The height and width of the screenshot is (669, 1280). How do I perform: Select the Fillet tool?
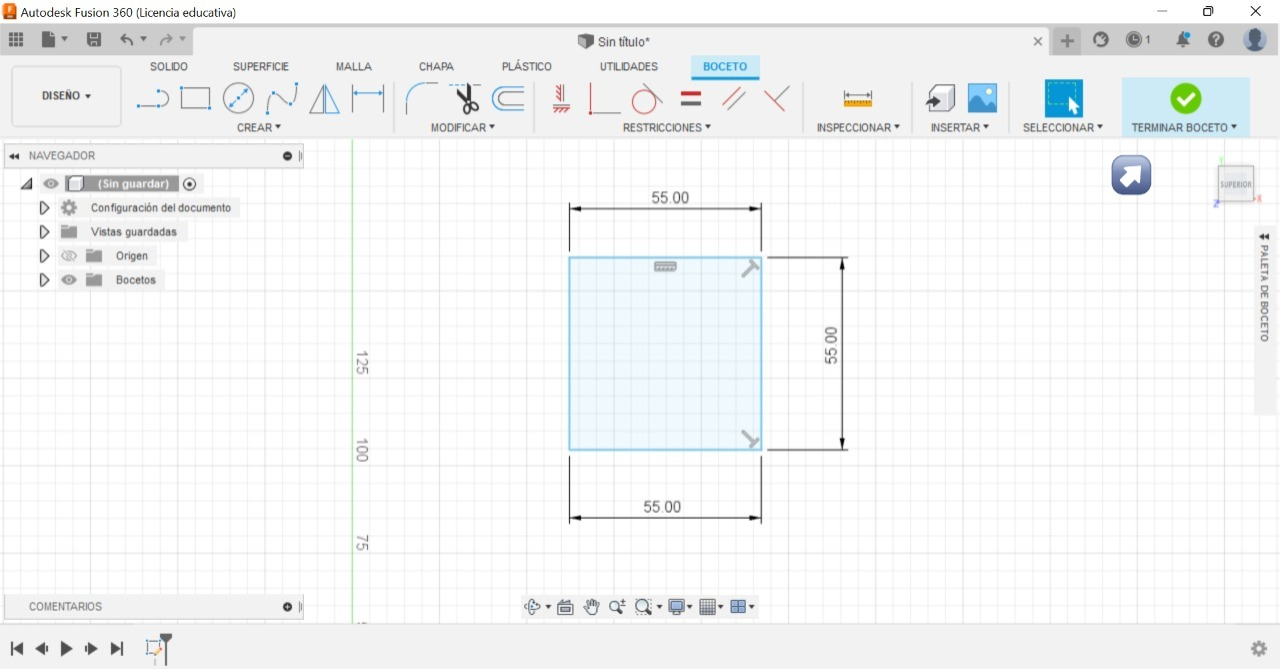(x=421, y=98)
